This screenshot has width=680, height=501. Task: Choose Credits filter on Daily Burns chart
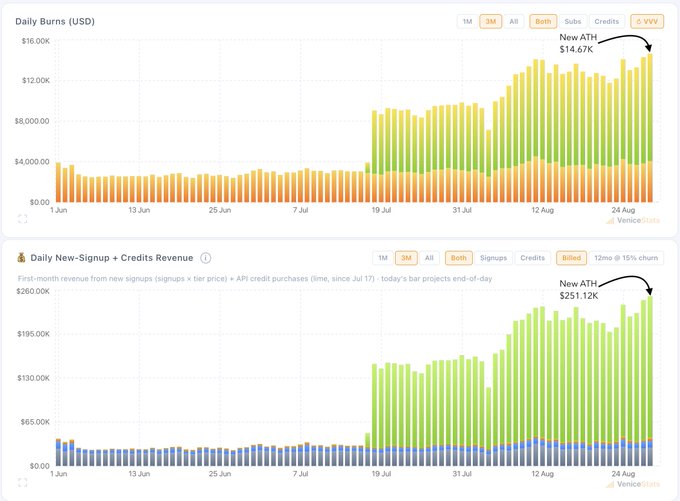606,21
